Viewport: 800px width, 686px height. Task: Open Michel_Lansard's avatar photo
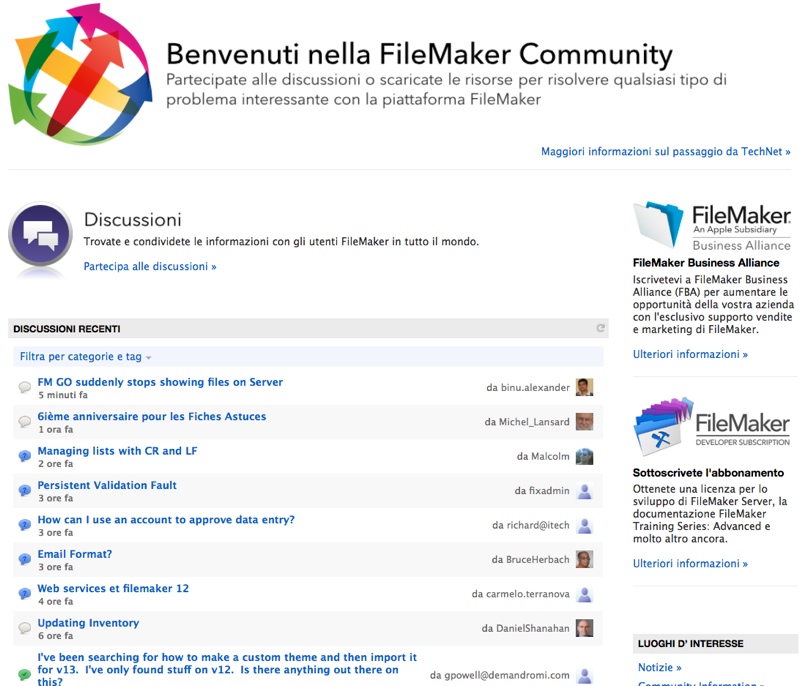584,422
